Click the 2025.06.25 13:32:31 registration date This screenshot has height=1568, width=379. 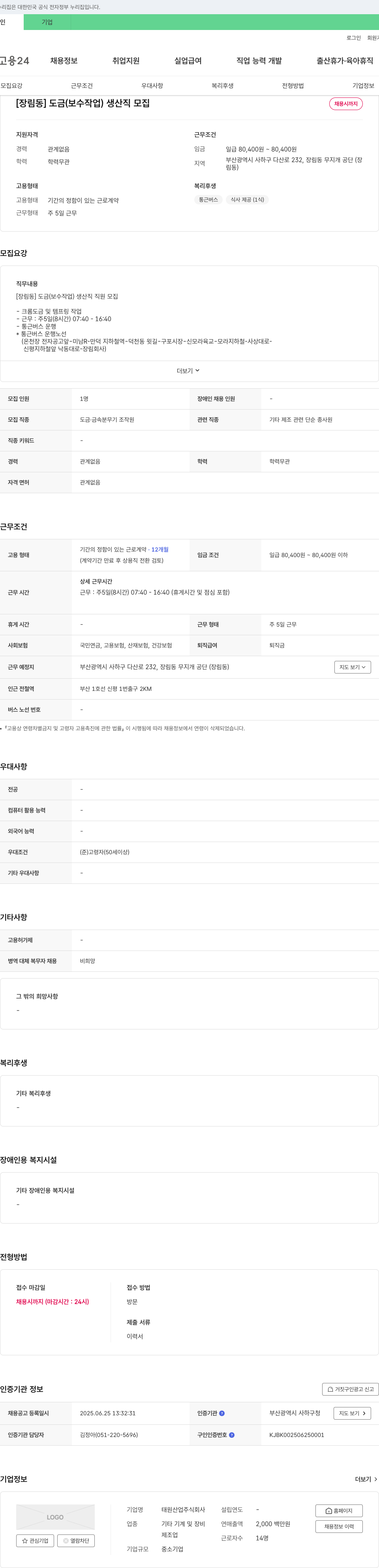click(x=108, y=1413)
